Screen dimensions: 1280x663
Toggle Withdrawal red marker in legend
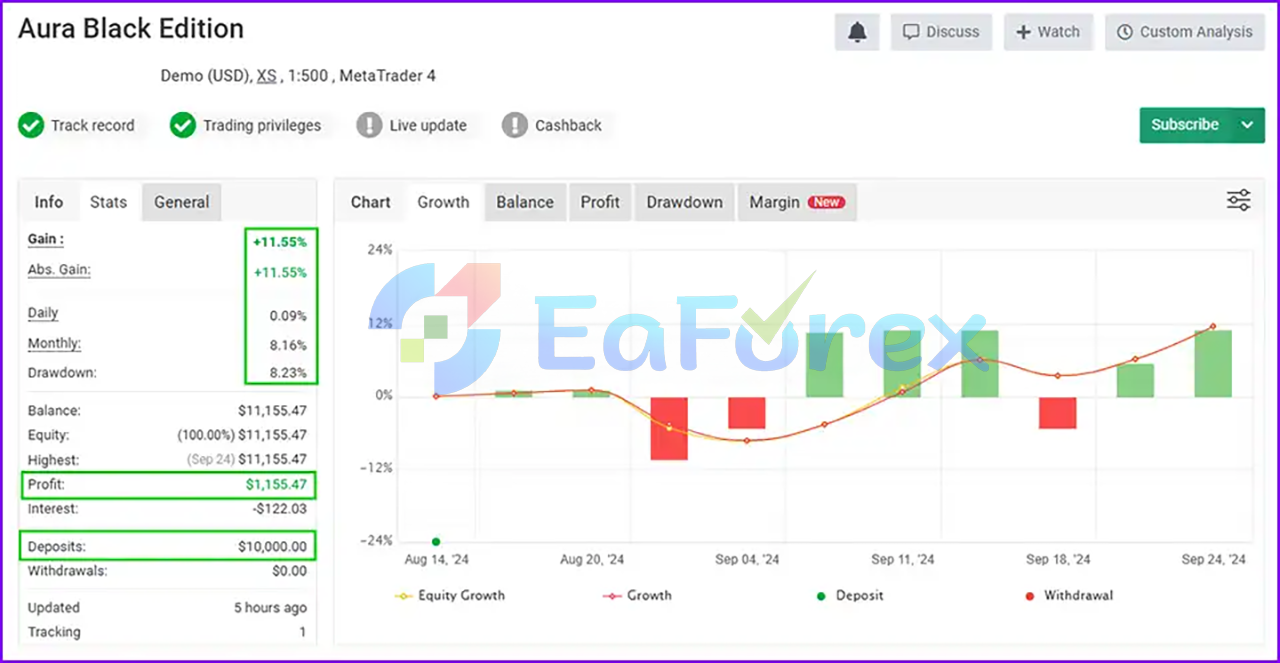1069,595
